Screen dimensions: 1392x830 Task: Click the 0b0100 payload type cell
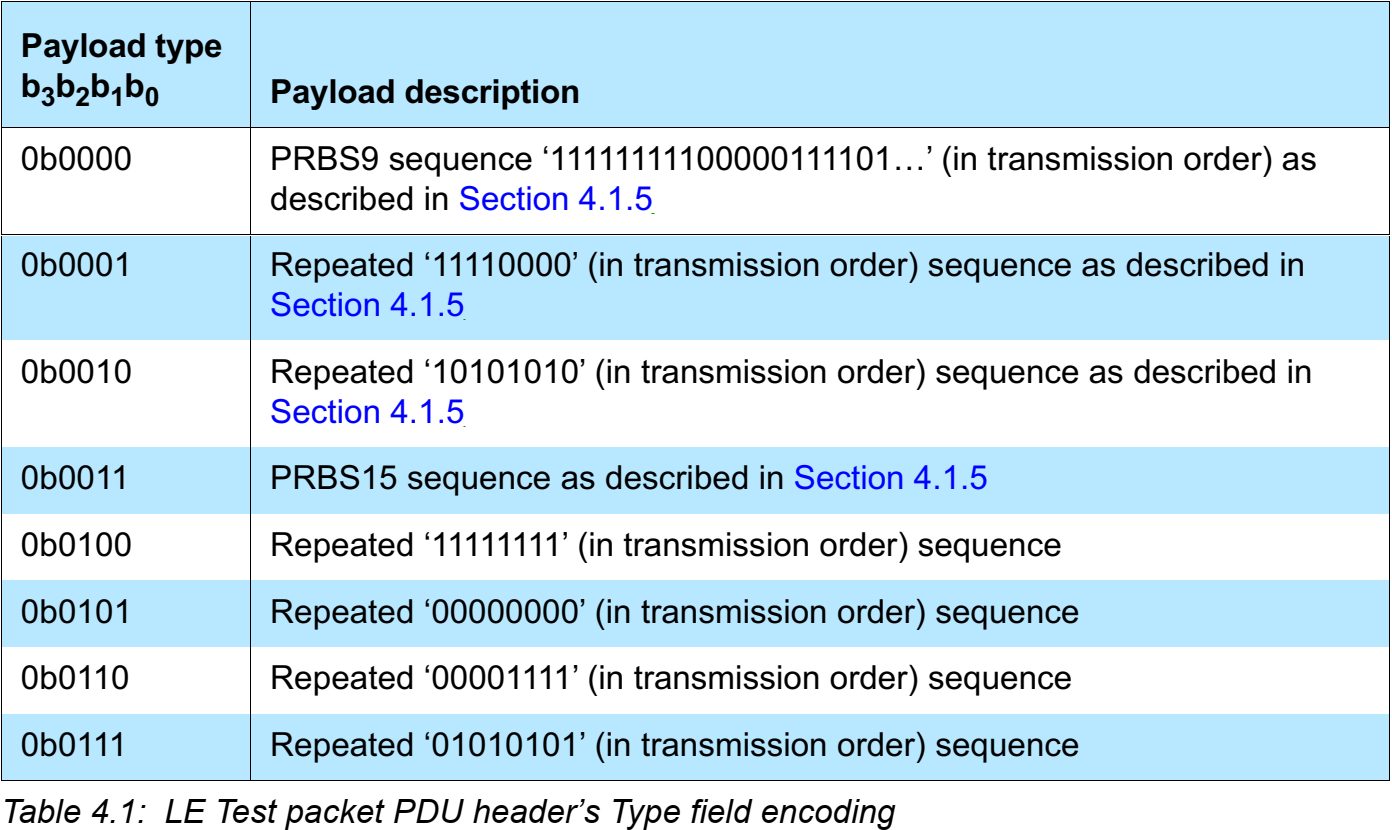pyautogui.click(x=76, y=546)
